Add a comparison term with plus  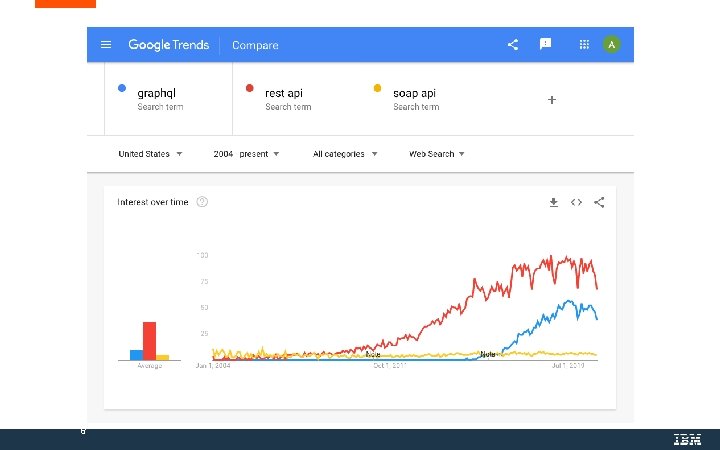coord(552,100)
